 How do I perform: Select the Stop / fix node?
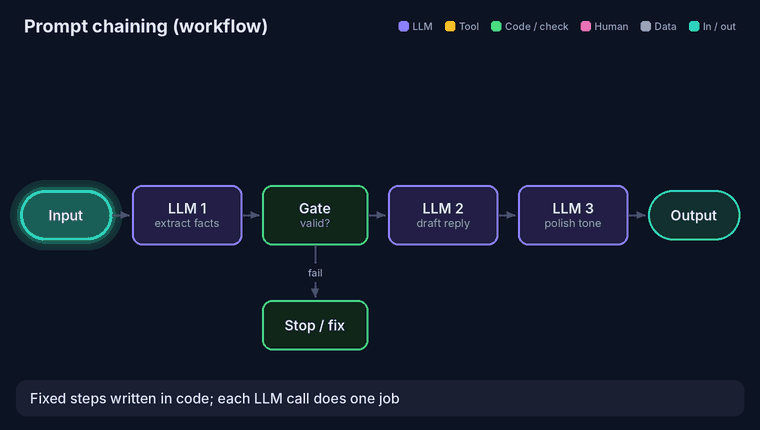315,325
